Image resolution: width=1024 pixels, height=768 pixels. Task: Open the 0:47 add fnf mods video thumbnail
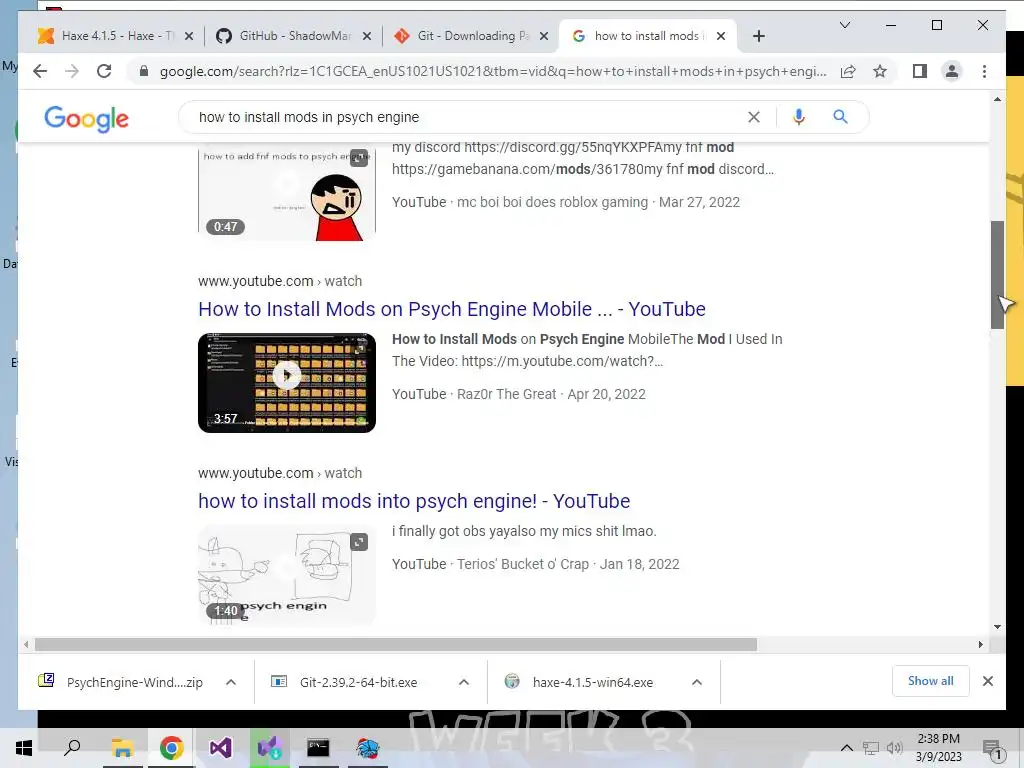[287, 193]
